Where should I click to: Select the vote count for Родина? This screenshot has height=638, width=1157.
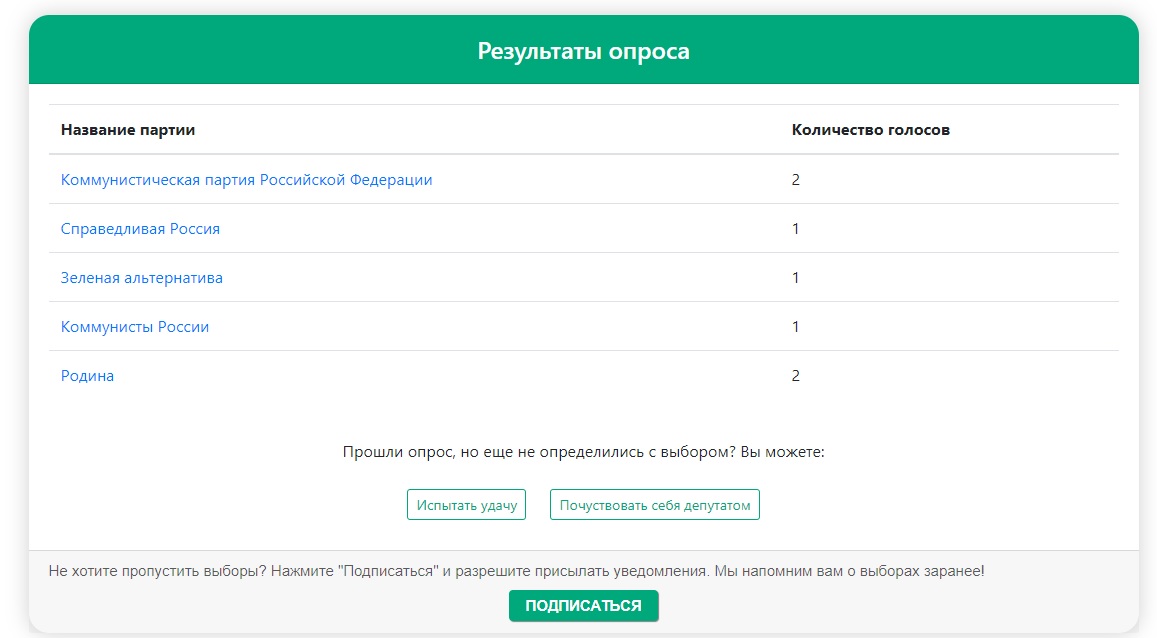point(795,376)
